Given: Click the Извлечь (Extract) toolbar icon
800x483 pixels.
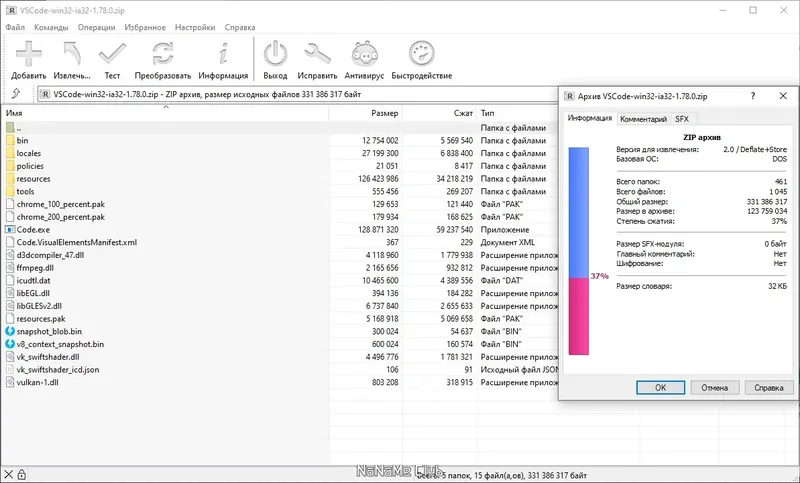Looking at the screenshot, I should (x=71, y=54).
